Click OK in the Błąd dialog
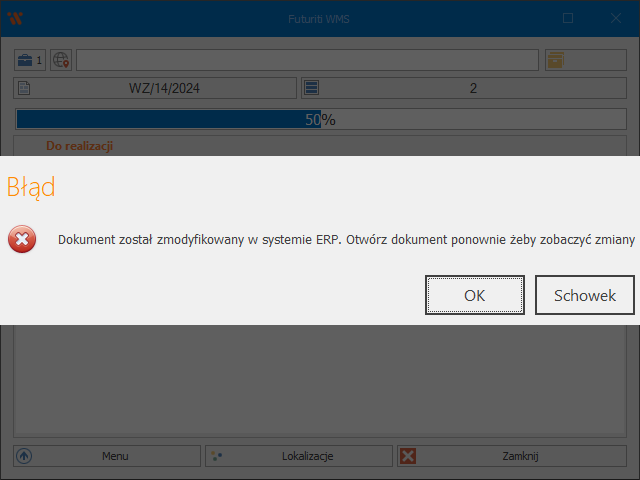The height and width of the screenshot is (480, 640). coord(474,295)
